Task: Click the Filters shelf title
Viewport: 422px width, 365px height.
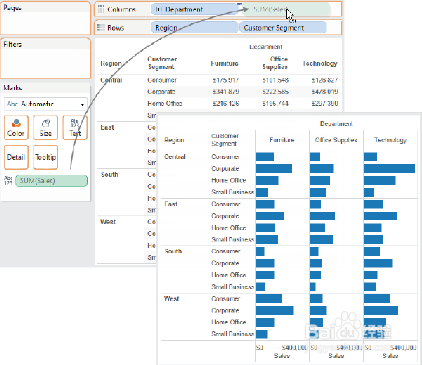Action: coord(13,44)
